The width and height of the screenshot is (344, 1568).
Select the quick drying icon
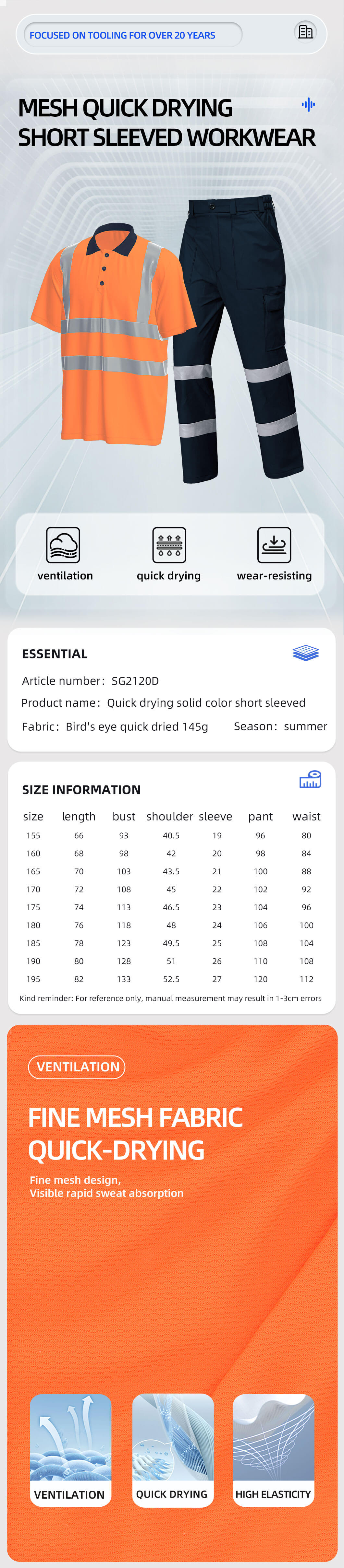(x=169, y=545)
